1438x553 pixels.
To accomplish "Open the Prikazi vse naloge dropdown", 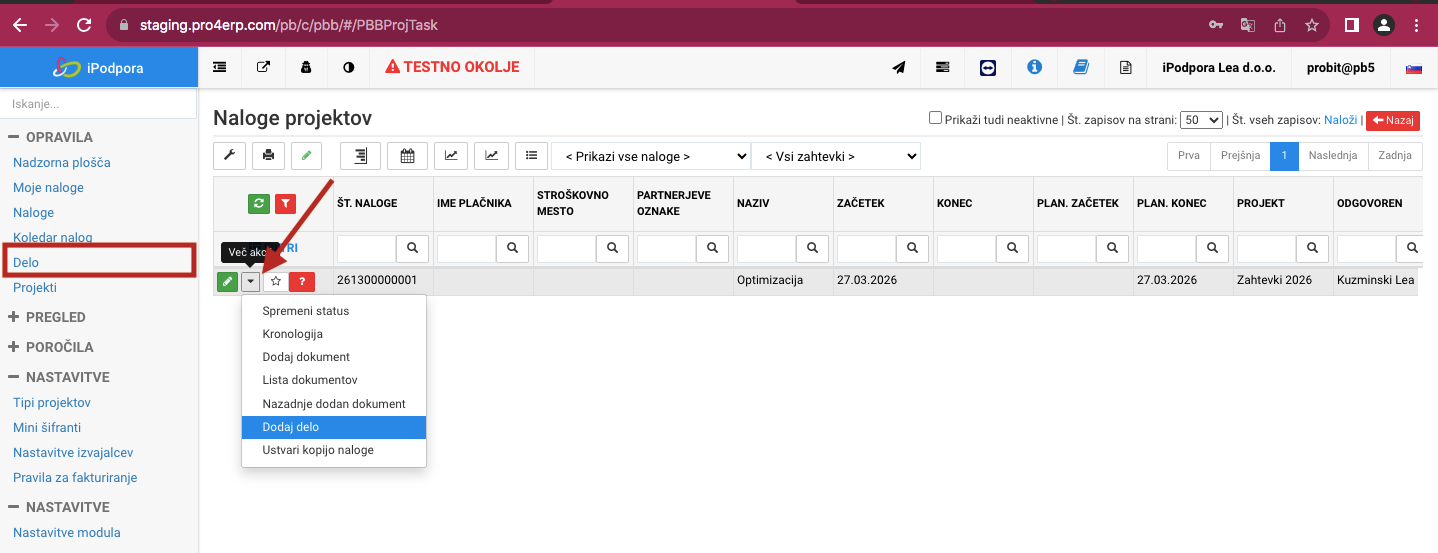I will pyautogui.click(x=651, y=156).
